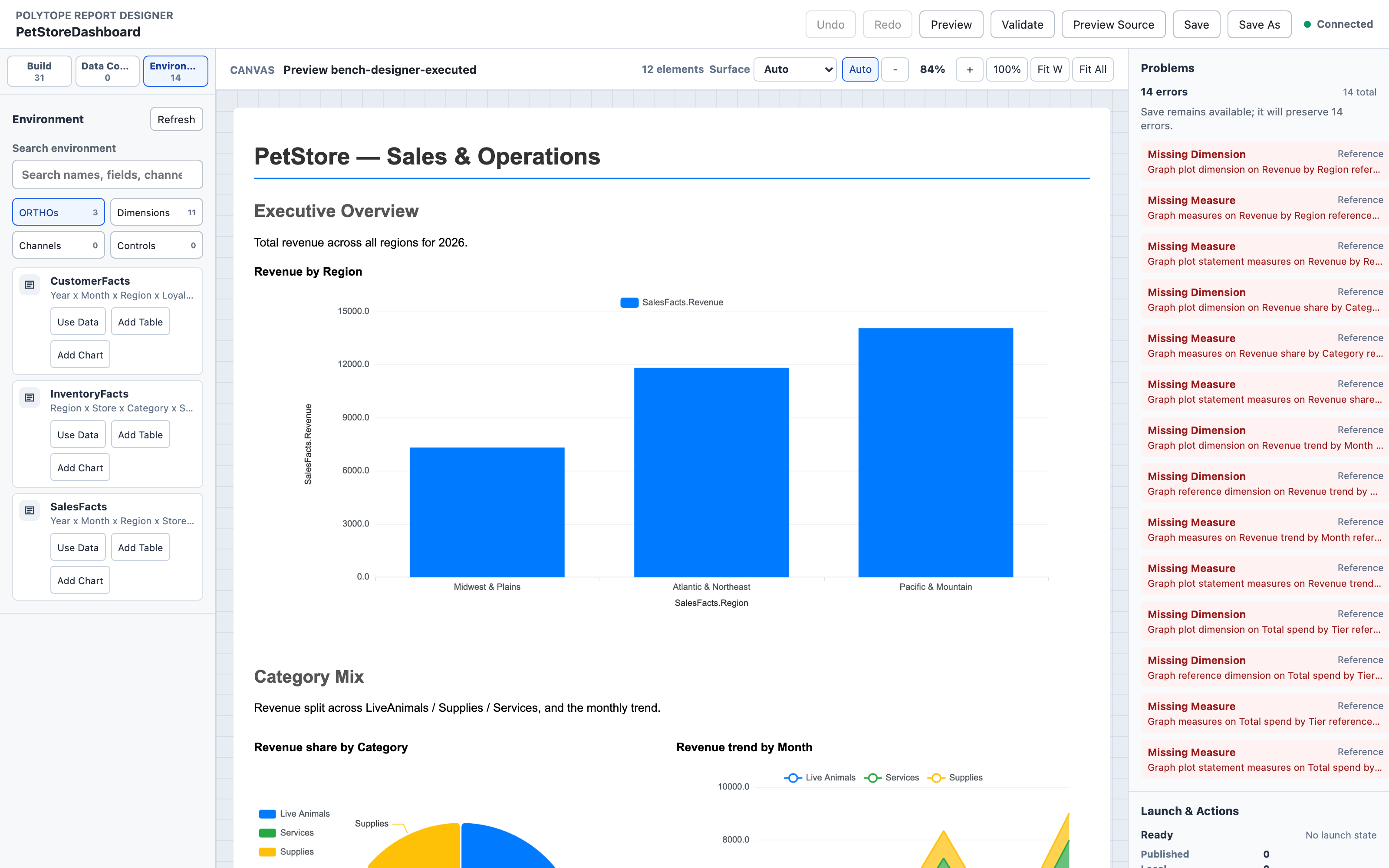Run Validate on the report
Image resolution: width=1389 pixels, height=868 pixels.
pyautogui.click(x=1022, y=25)
